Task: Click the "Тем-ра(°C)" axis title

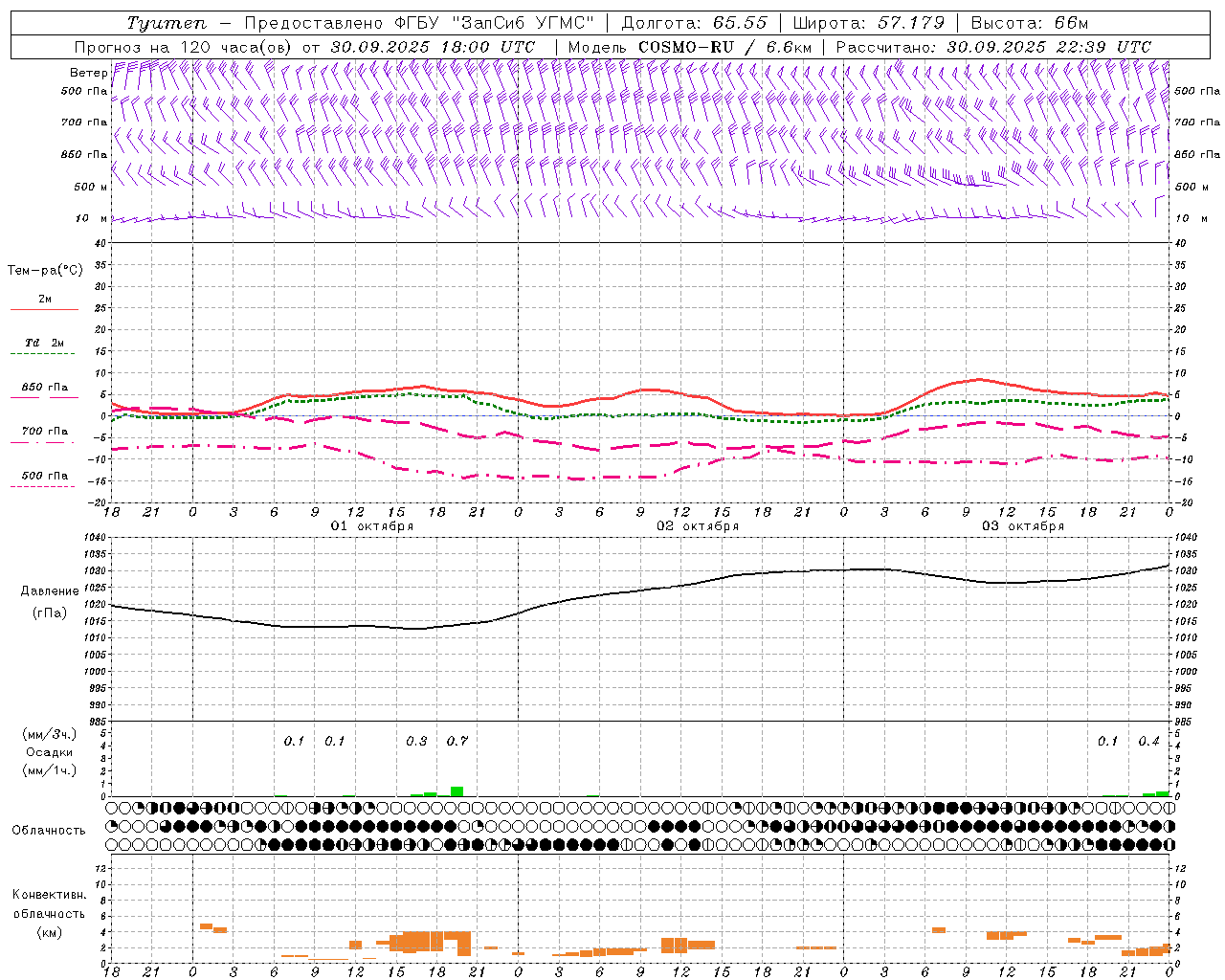Action: pyautogui.click(x=45, y=270)
